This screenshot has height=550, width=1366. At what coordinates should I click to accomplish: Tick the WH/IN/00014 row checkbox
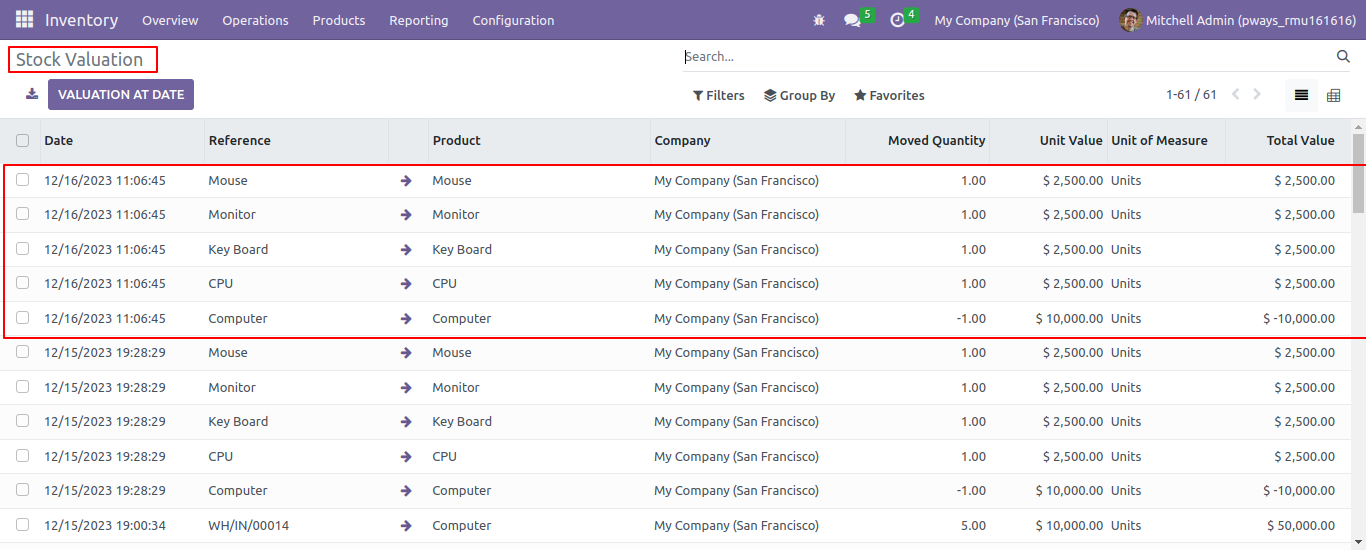[x=23, y=524]
